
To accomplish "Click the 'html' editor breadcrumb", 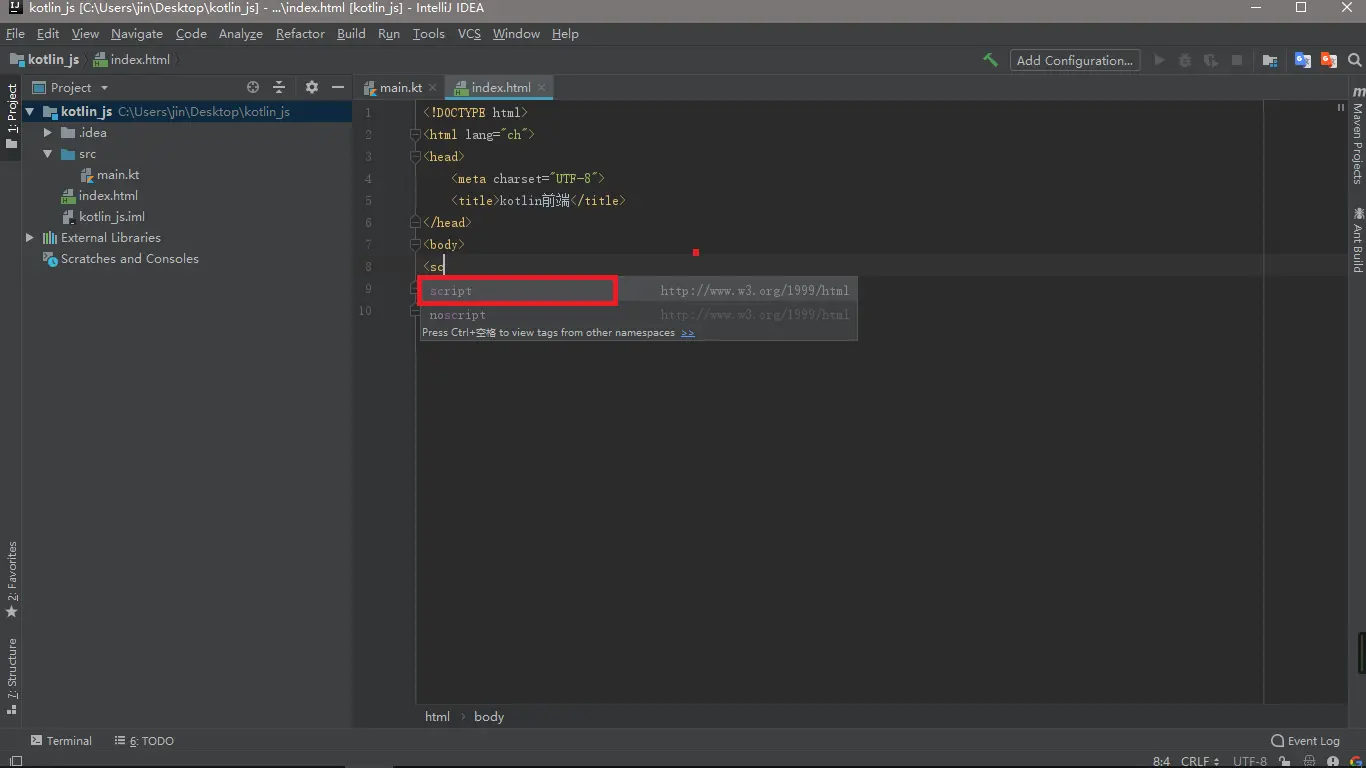I will point(437,717).
